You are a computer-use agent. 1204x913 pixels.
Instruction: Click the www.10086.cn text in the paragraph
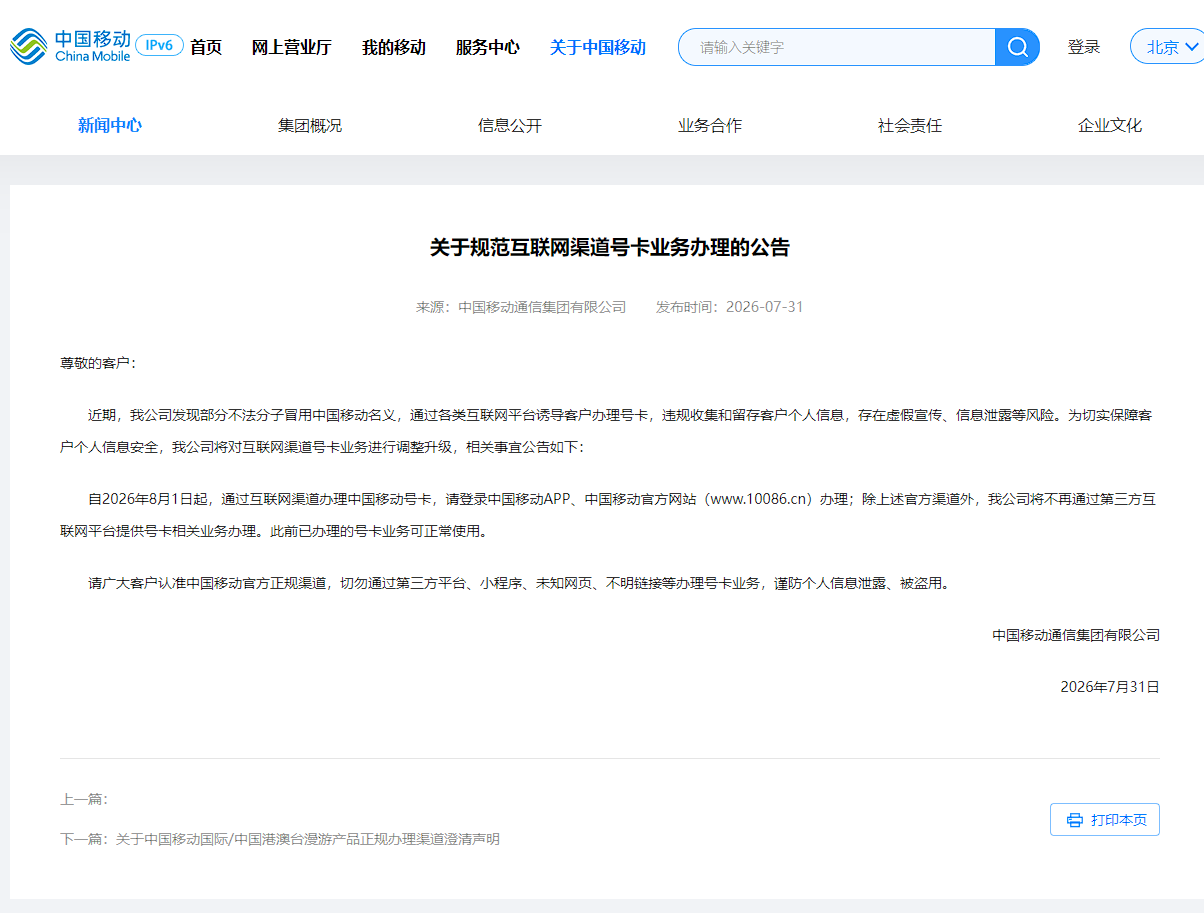click(758, 499)
